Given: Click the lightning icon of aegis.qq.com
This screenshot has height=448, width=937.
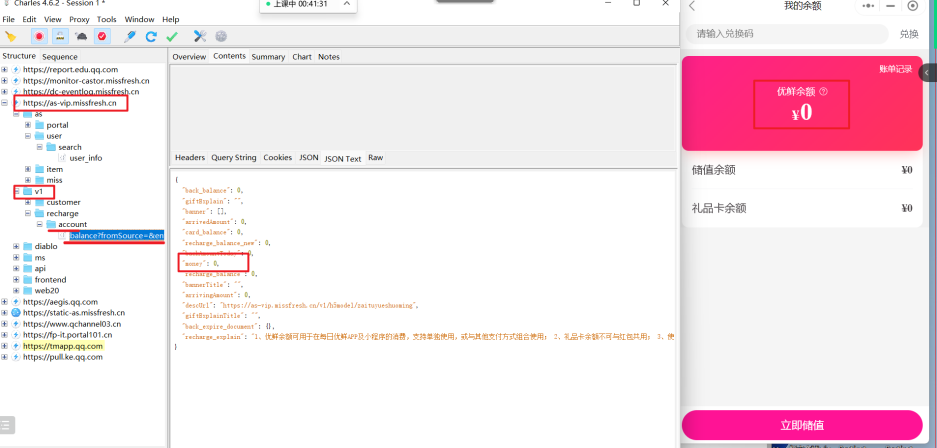Looking at the screenshot, I should tap(16, 302).
